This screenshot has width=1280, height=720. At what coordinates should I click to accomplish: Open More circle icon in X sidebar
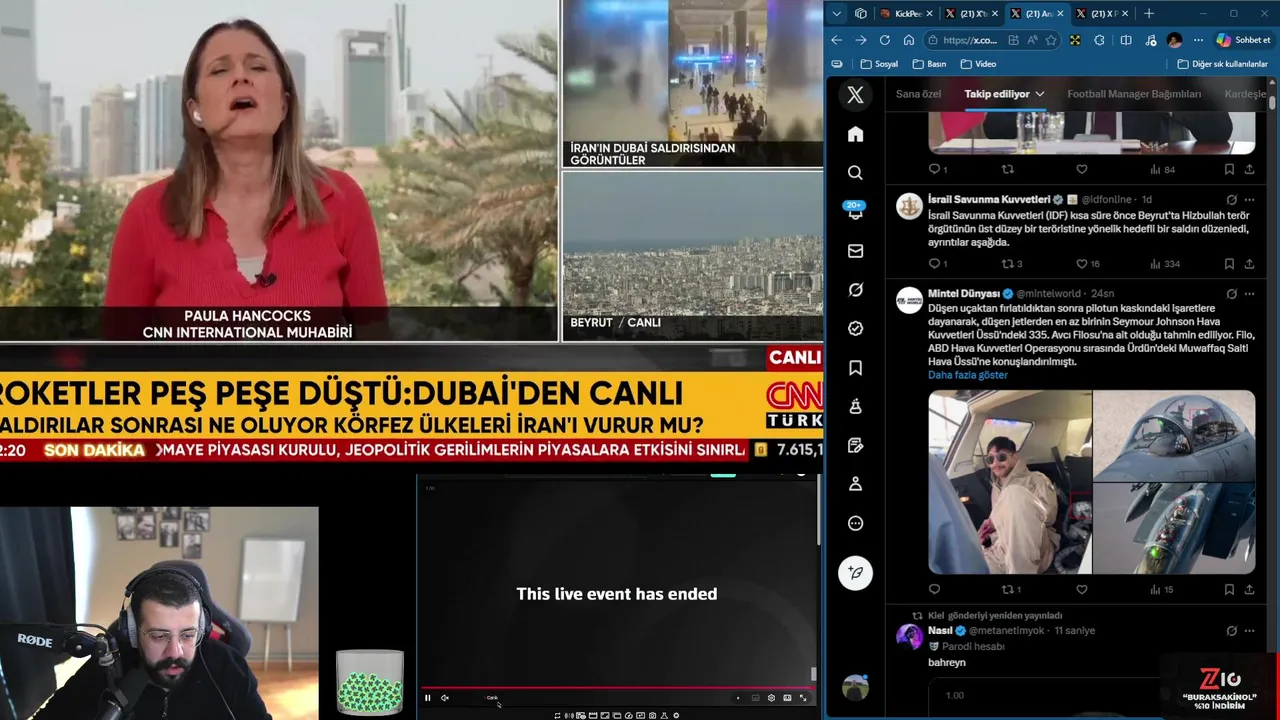click(855, 523)
